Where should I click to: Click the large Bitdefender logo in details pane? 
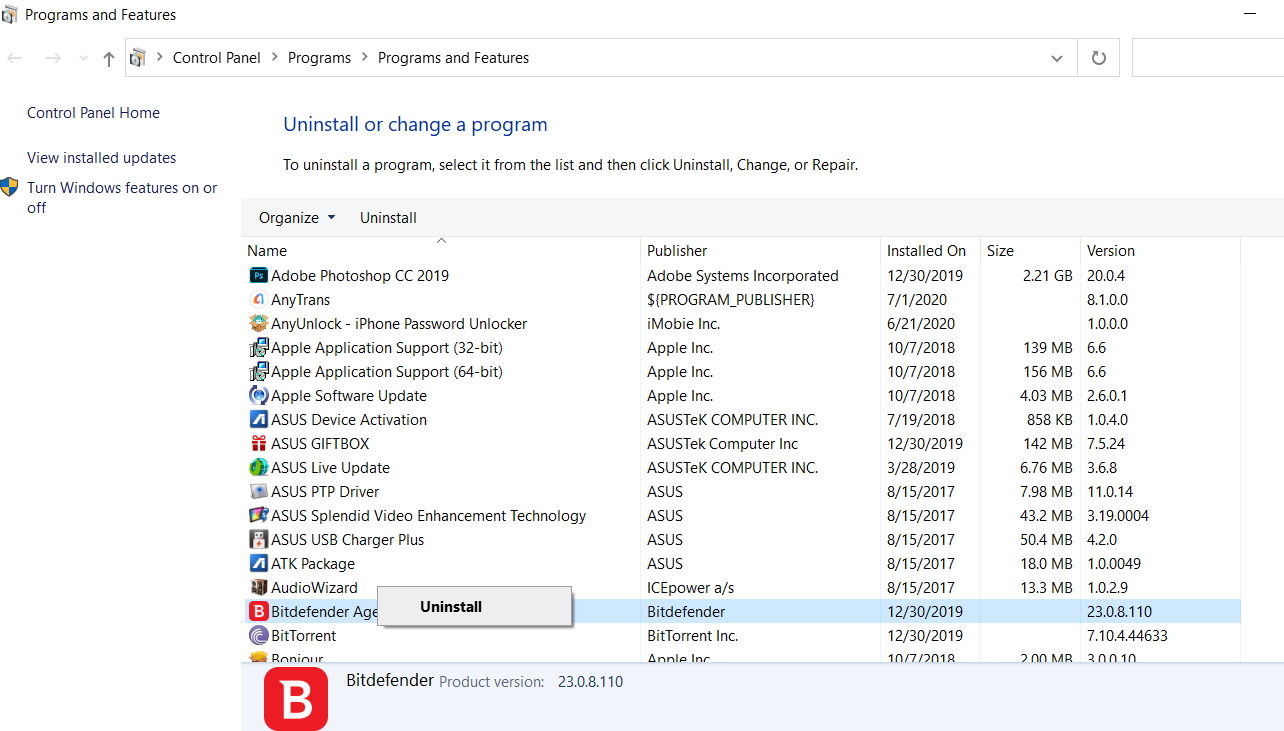tap(296, 699)
